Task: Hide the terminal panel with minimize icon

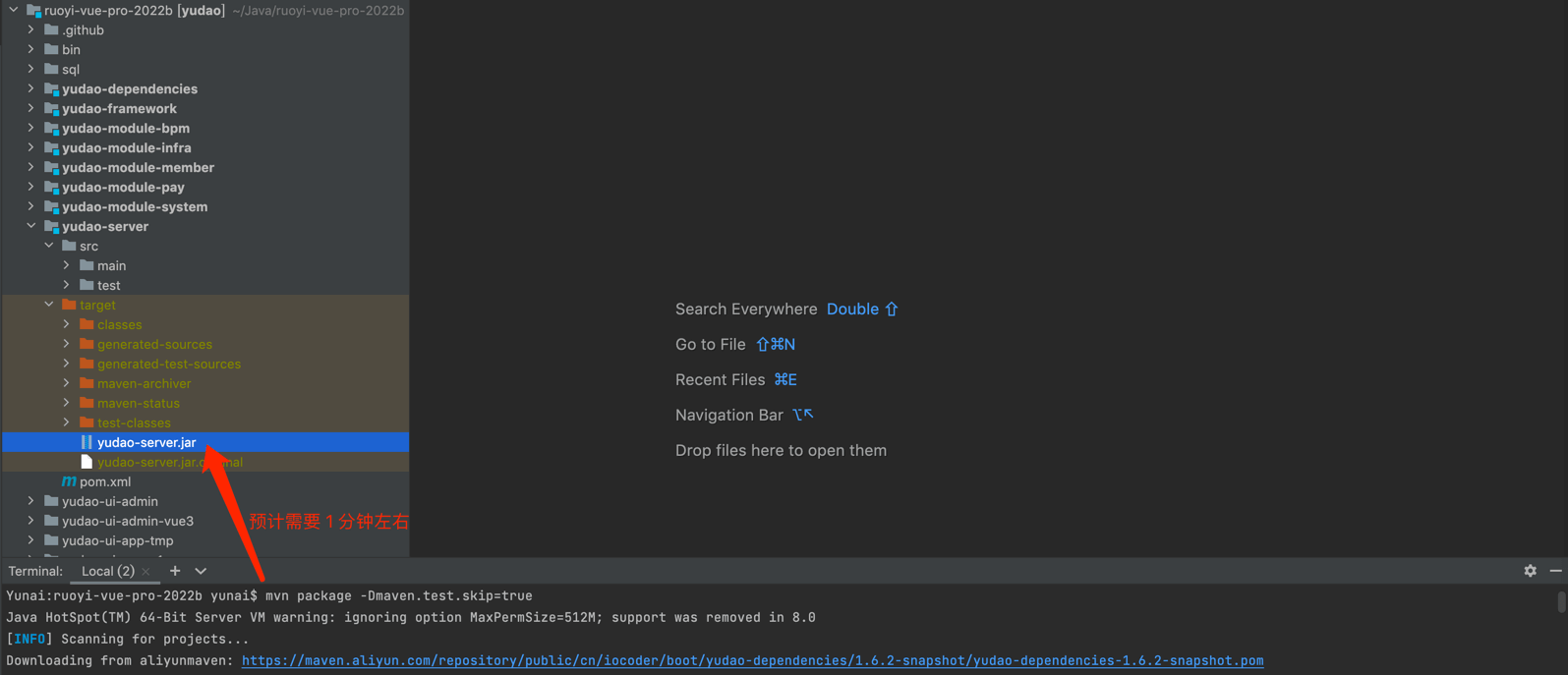Action: click(1555, 571)
